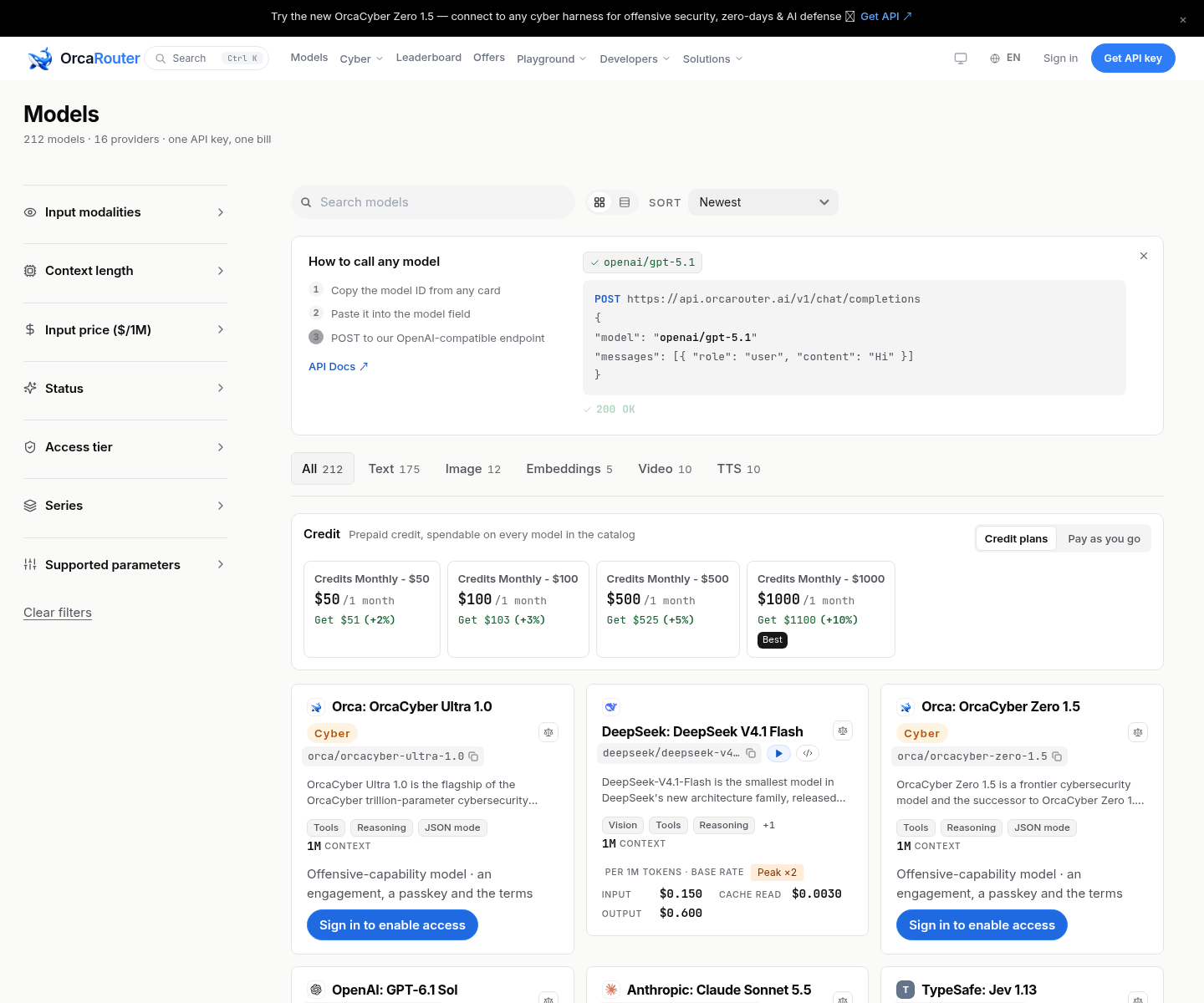Image resolution: width=1204 pixels, height=1003 pixels.
Task: Open DeepSeek V4.1 Flash in playground
Action: coord(778,753)
